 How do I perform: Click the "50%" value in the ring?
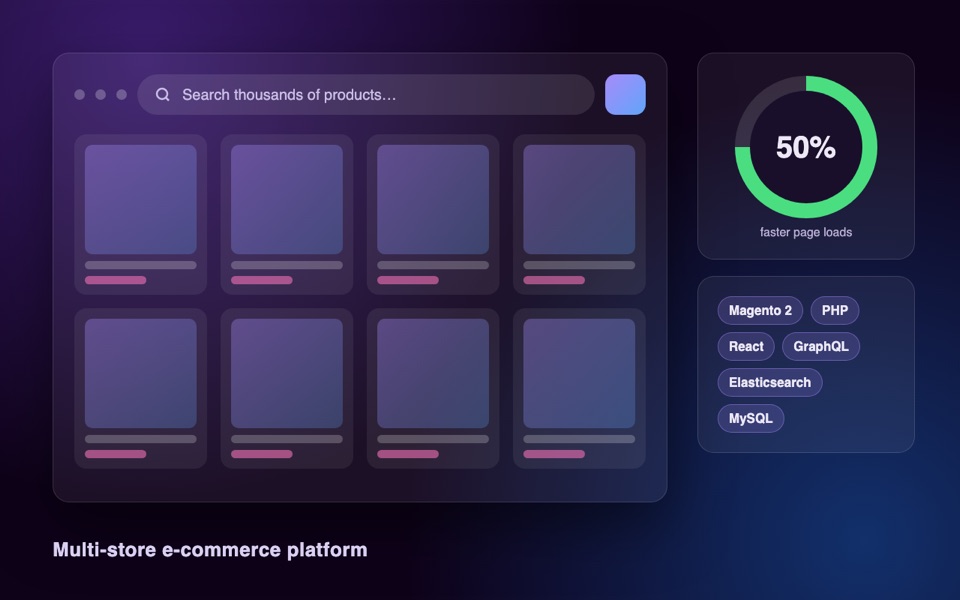click(806, 148)
